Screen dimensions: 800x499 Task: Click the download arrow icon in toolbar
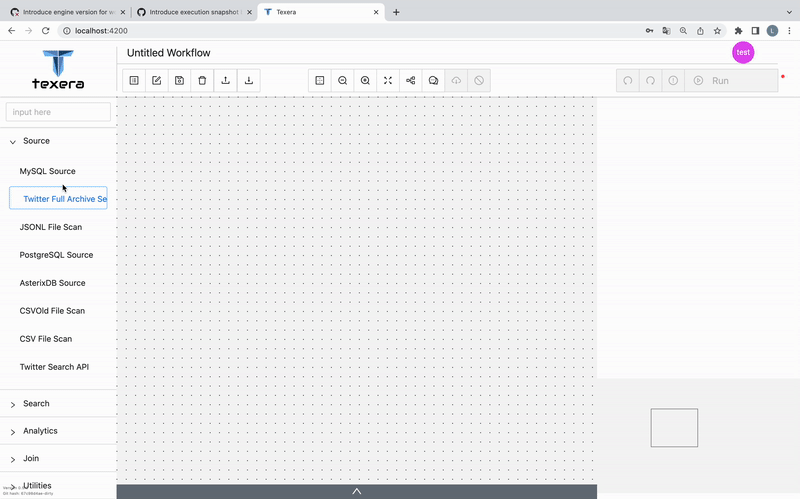point(248,81)
